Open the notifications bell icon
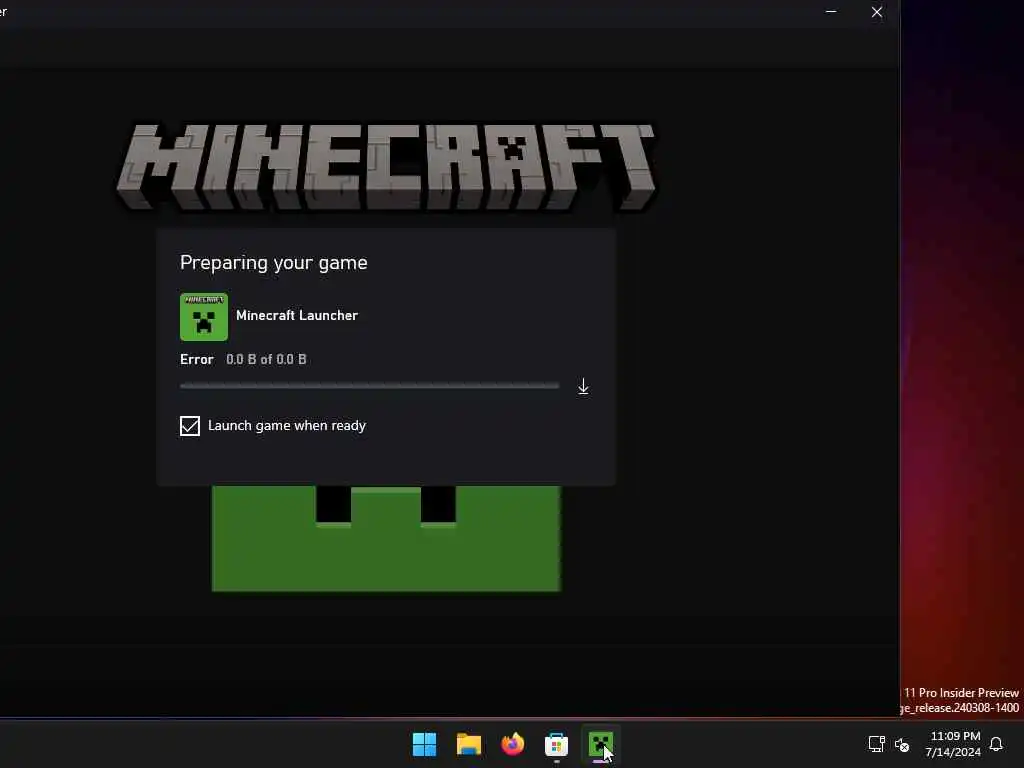 pos(996,744)
